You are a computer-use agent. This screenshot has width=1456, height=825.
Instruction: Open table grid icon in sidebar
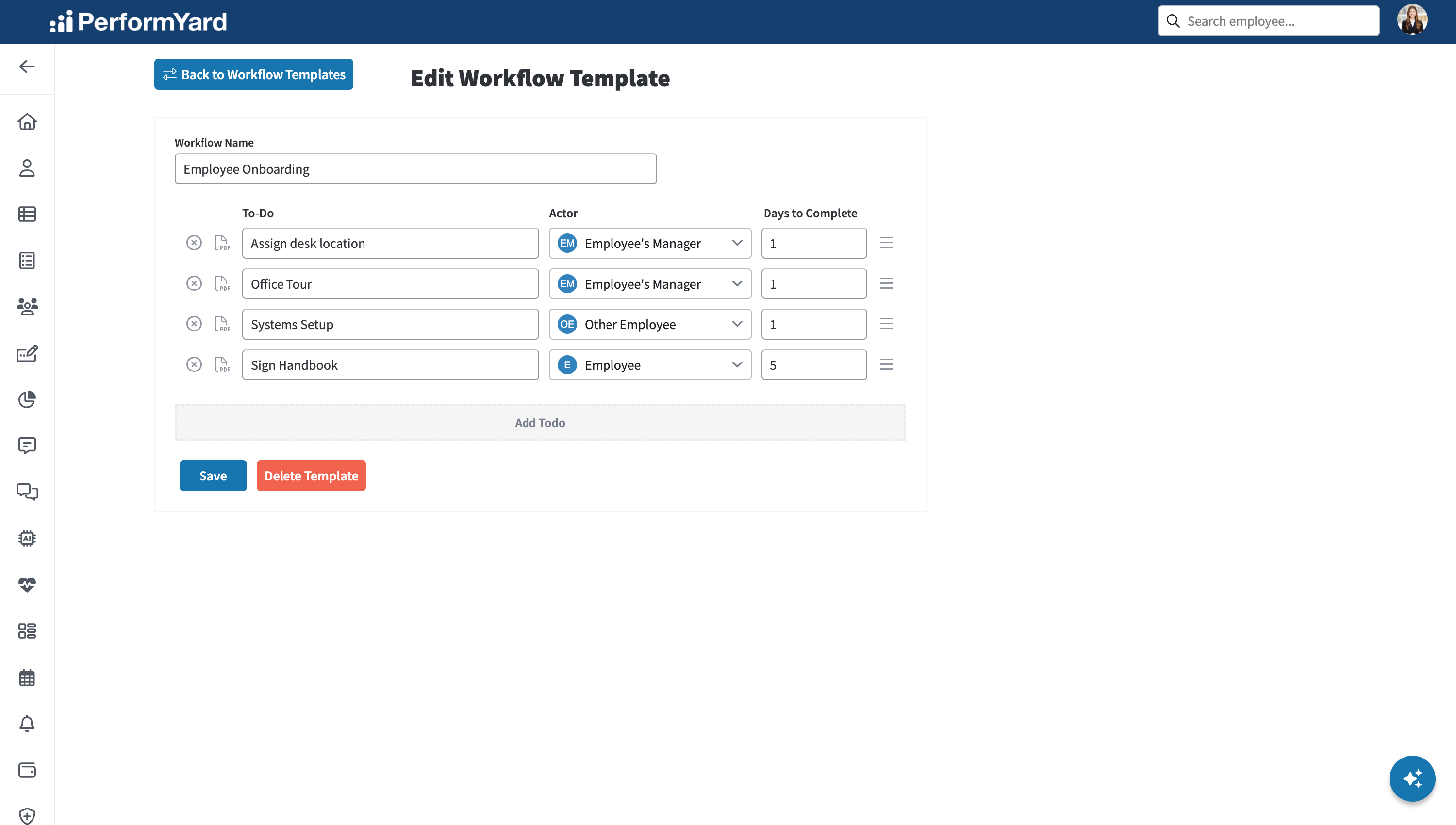pos(27,214)
